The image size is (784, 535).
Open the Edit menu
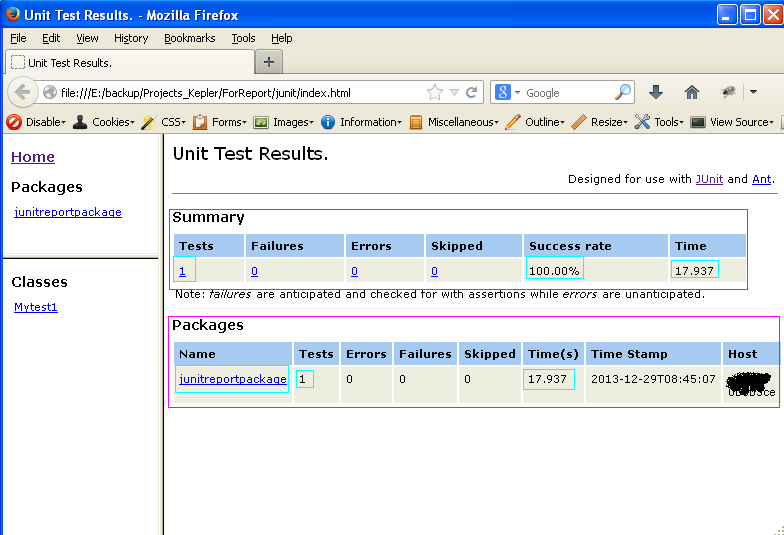coord(51,38)
